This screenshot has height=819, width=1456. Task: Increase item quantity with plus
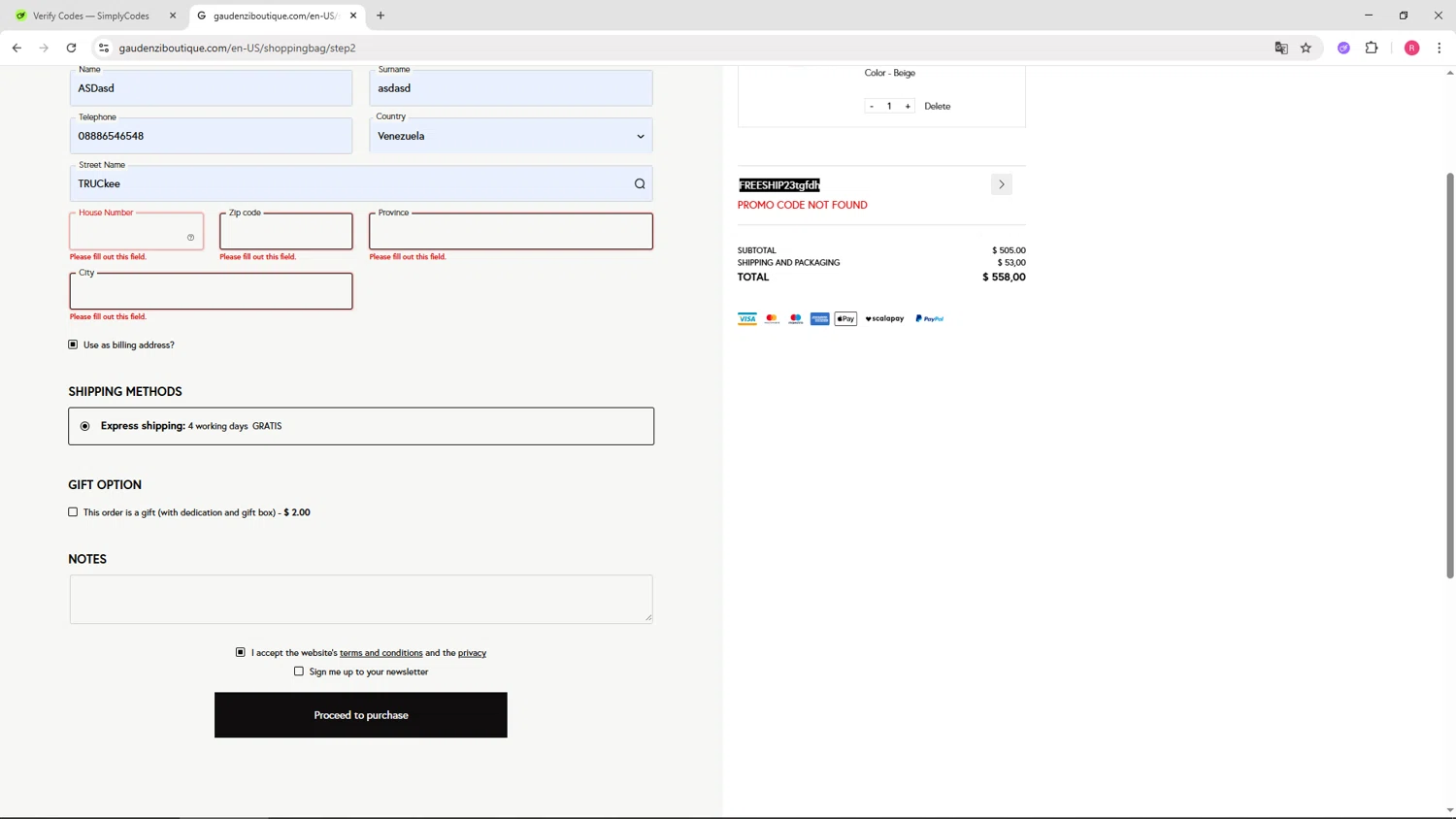click(908, 106)
